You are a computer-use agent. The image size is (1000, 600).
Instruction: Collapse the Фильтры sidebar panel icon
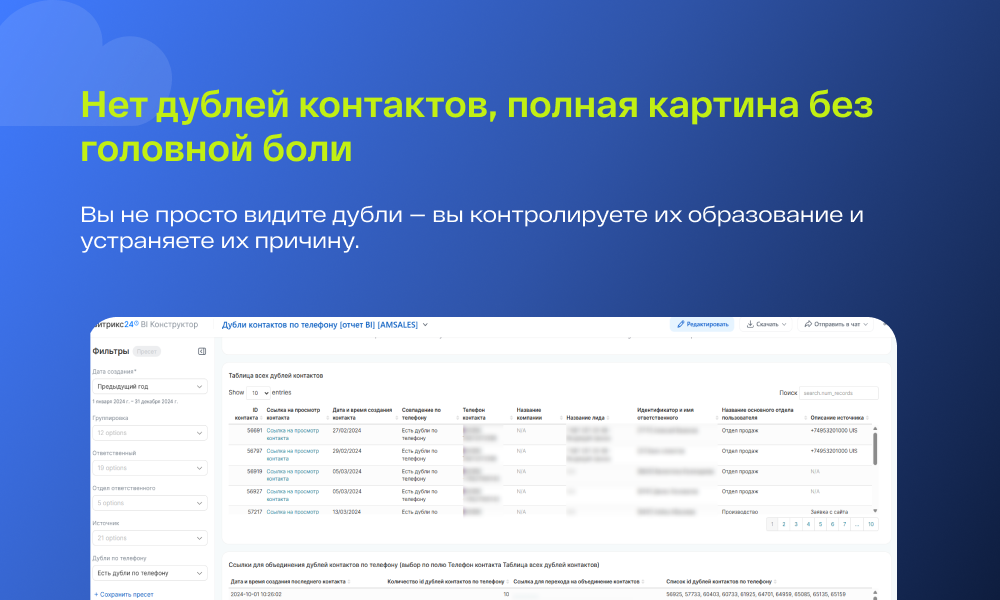coord(202,351)
